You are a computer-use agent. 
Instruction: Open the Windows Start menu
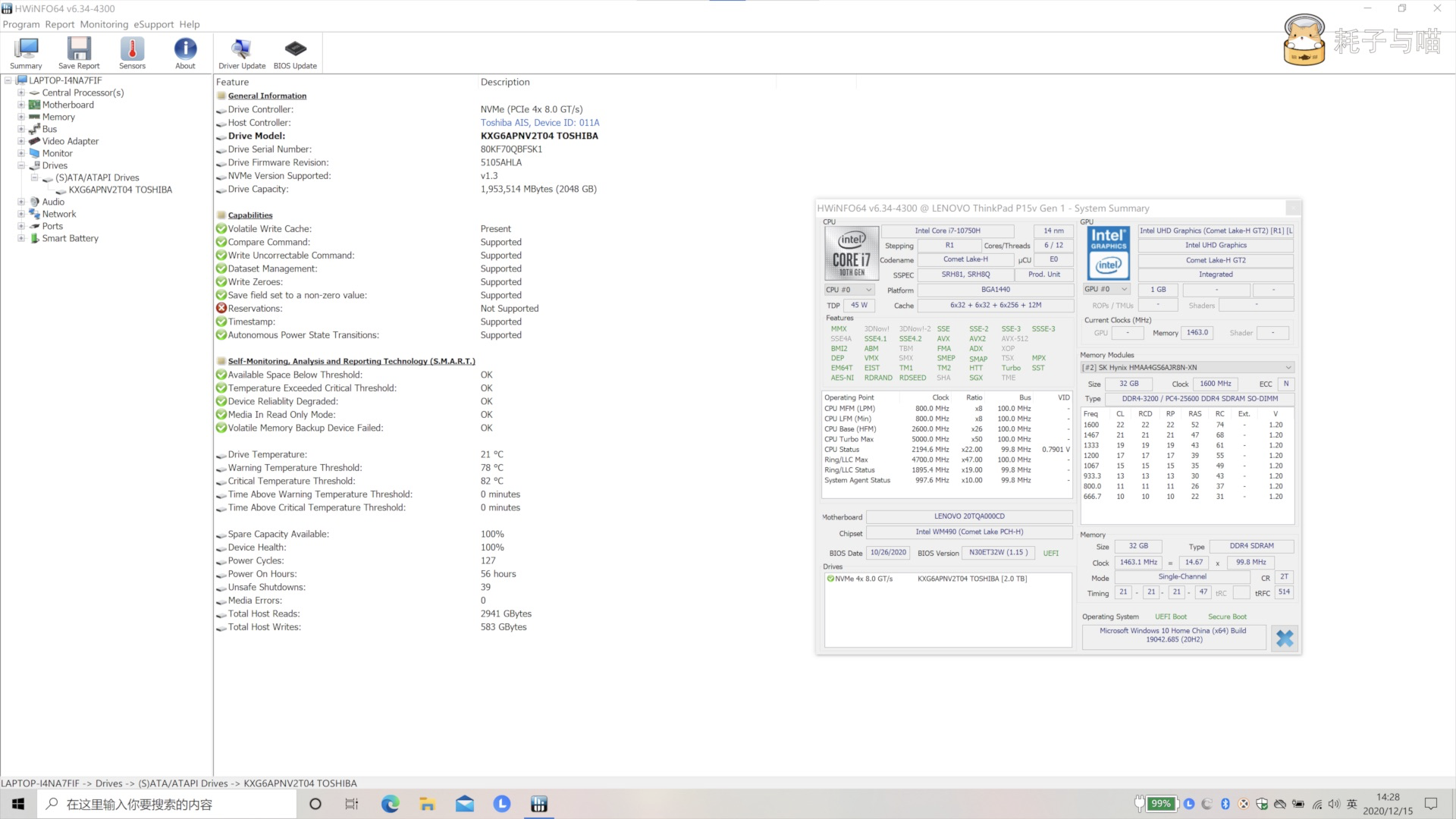(x=18, y=804)
